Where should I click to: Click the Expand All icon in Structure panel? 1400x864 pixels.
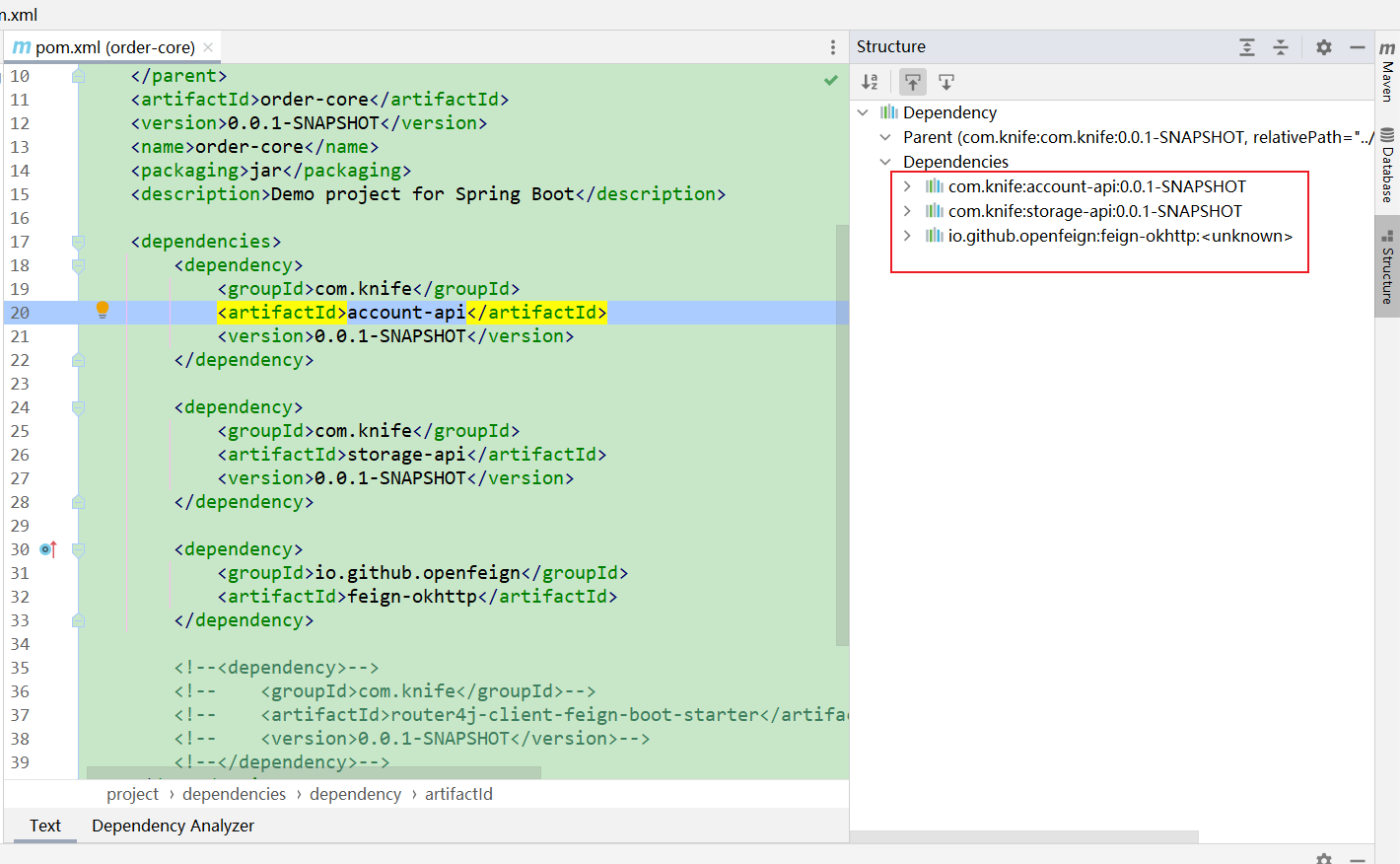1247,46
